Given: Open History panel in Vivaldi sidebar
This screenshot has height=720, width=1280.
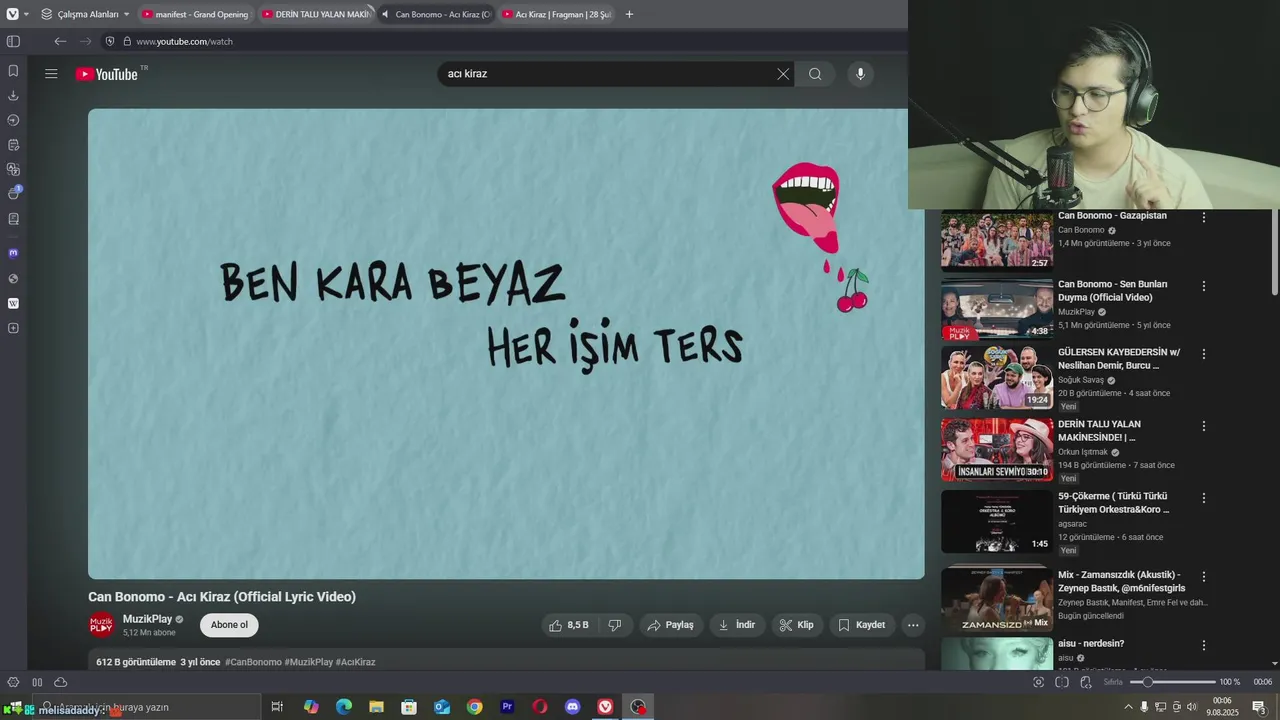Looking at the screenshot, I should click(x=13, y=120).
